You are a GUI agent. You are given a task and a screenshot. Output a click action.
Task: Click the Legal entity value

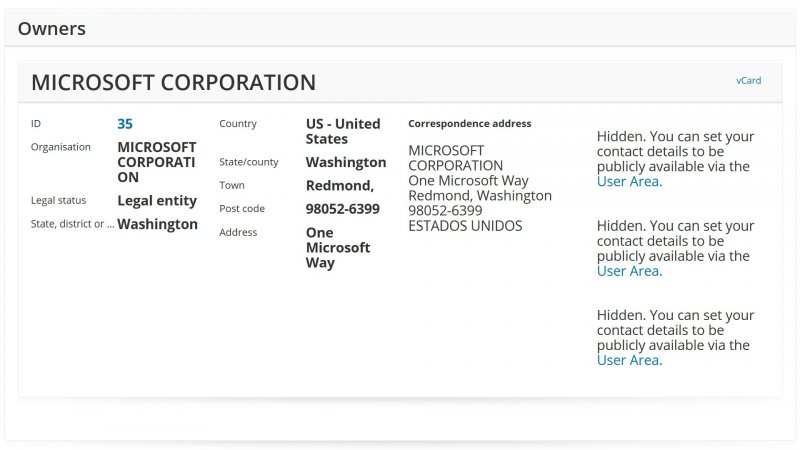[x=157, y=201]
